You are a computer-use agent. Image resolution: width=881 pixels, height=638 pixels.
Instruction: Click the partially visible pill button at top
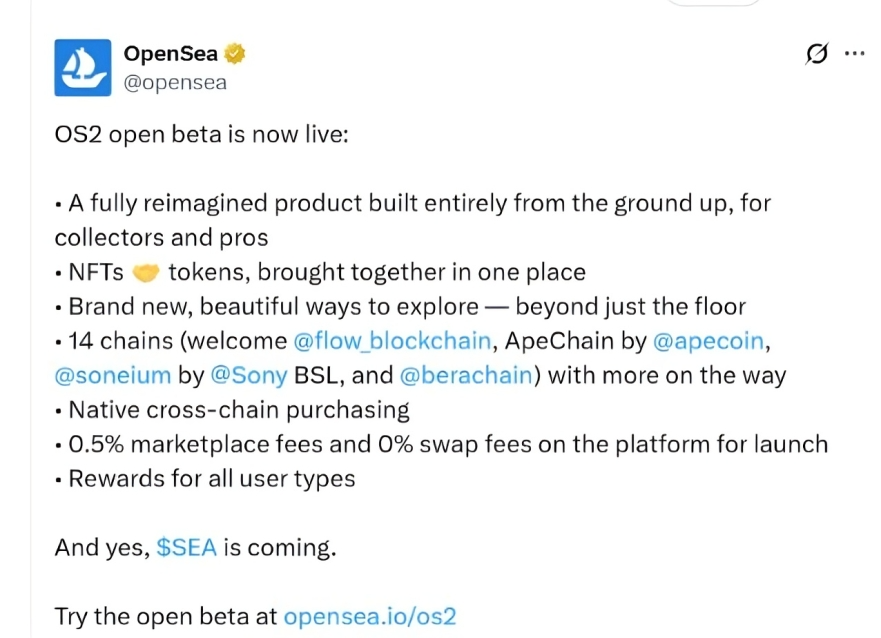coord(712,2)
